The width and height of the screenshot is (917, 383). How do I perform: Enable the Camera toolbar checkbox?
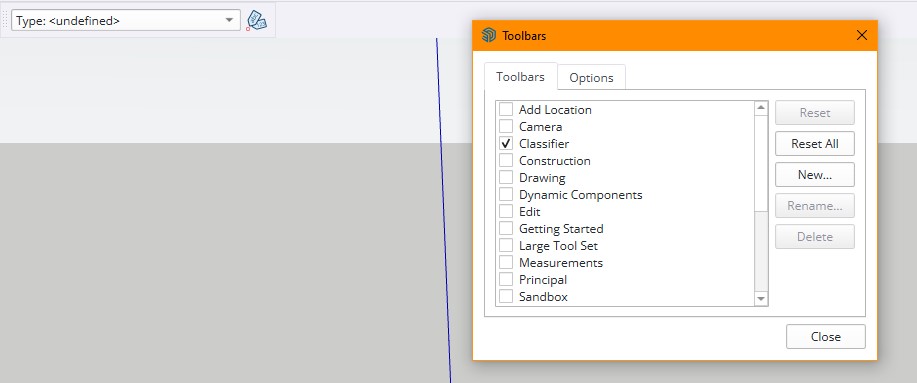coord(506,126)
